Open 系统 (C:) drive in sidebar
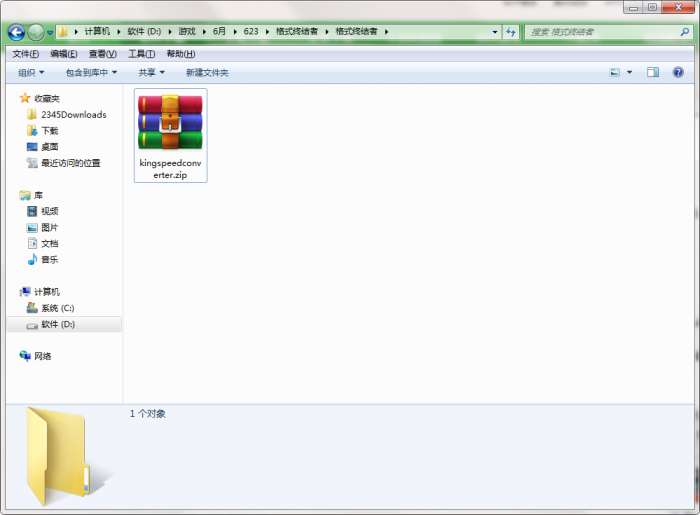The height and width of the screenshot is (515, 700). [x=58, y=308]
